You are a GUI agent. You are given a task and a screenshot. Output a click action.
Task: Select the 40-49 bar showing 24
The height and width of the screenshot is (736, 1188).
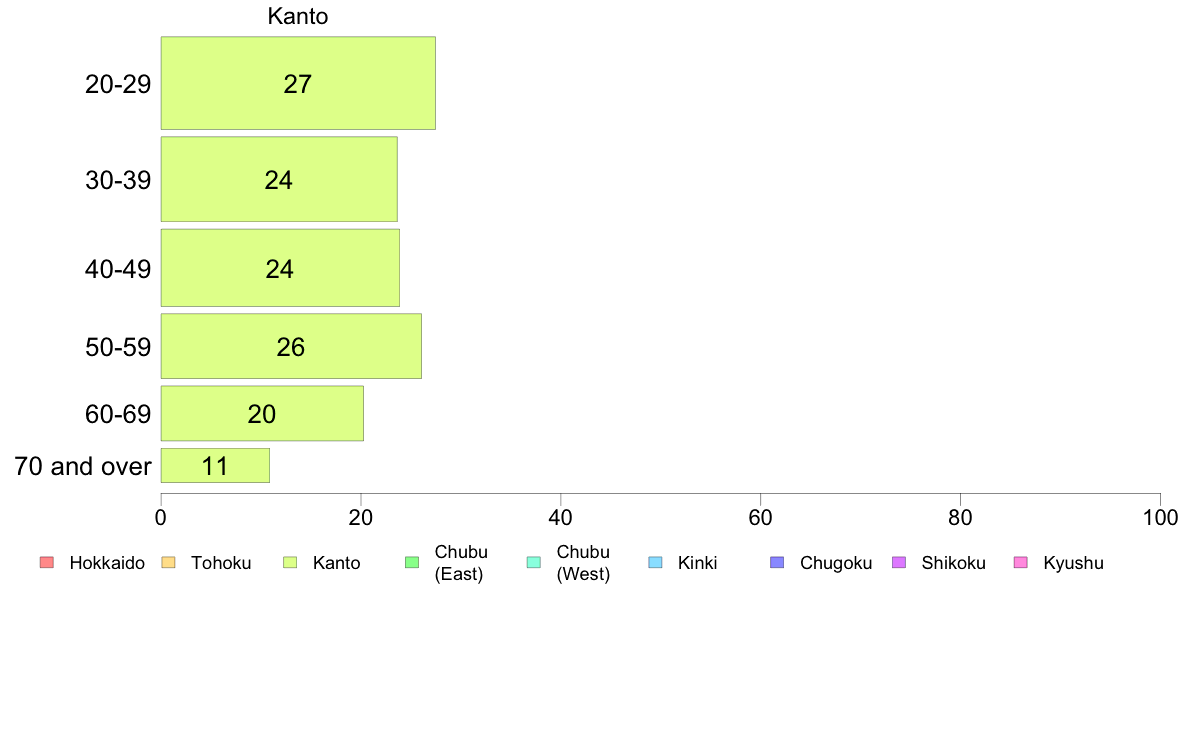click(x=280, y=268)
